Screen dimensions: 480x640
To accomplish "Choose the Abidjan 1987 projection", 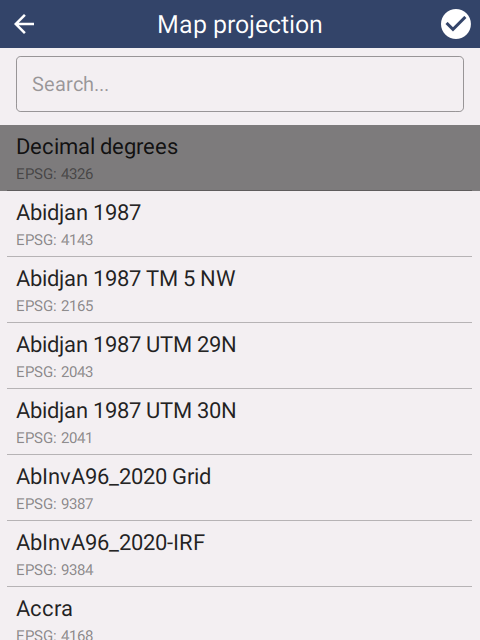I will coord(240,224).
